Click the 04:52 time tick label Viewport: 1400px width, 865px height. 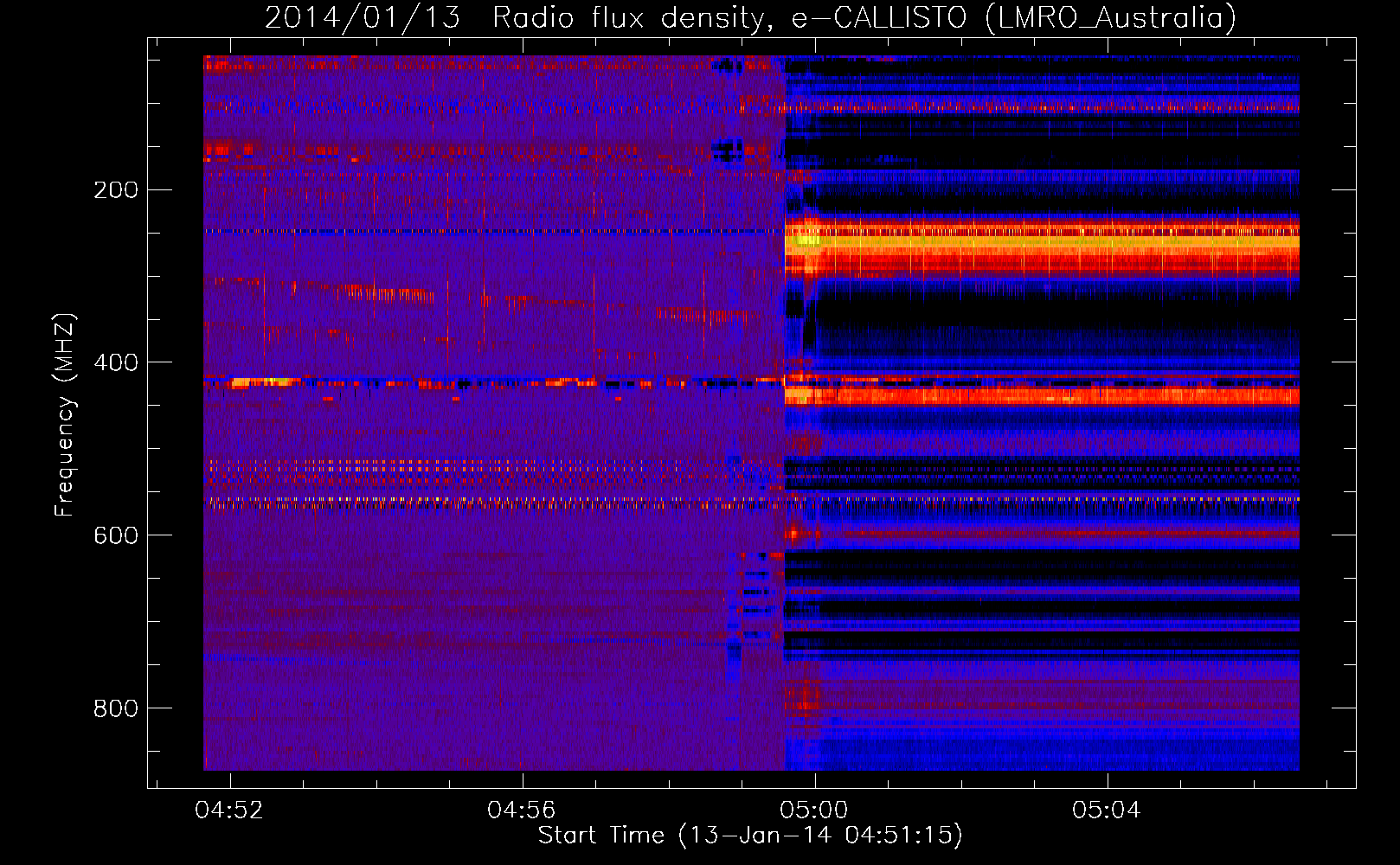coord(229,811)
